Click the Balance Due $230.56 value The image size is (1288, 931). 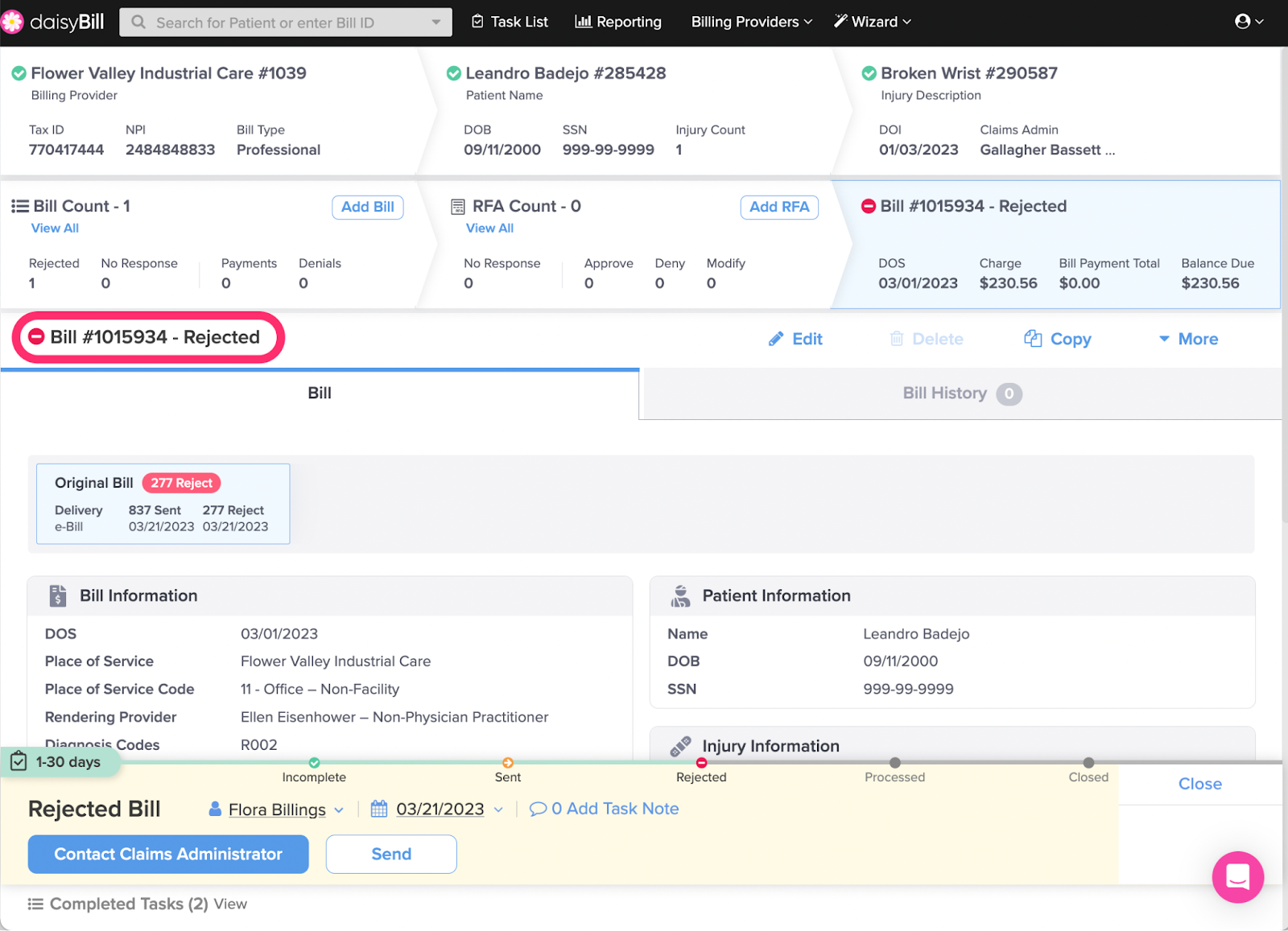point(1210,283)
